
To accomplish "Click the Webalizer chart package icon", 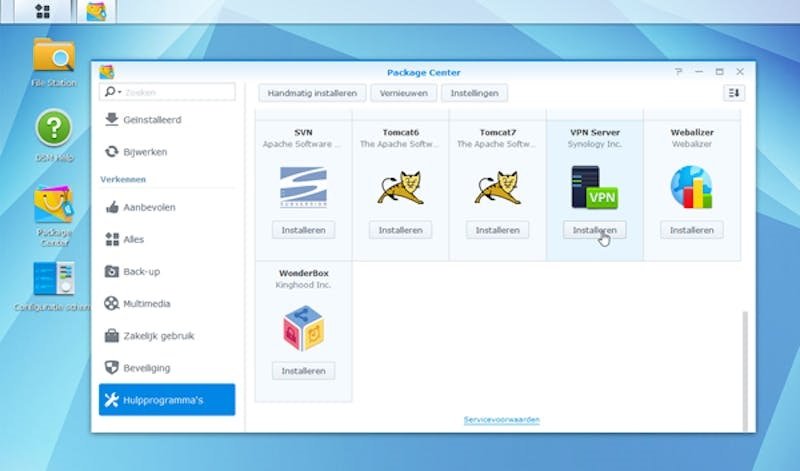I will pos(691,187).
